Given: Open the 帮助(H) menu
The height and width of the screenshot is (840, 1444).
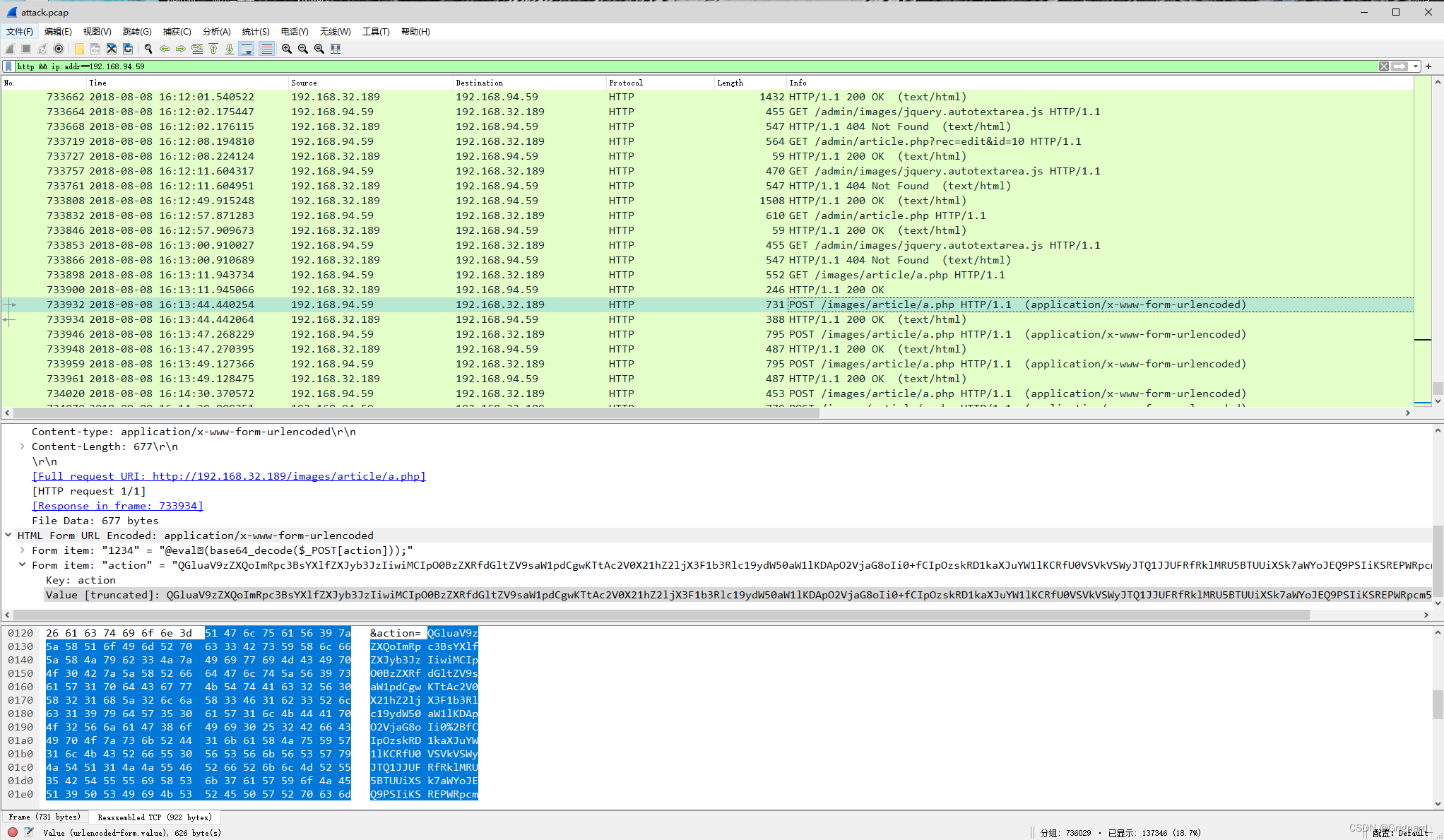Looking at the screenshot, I should [415, 31].
